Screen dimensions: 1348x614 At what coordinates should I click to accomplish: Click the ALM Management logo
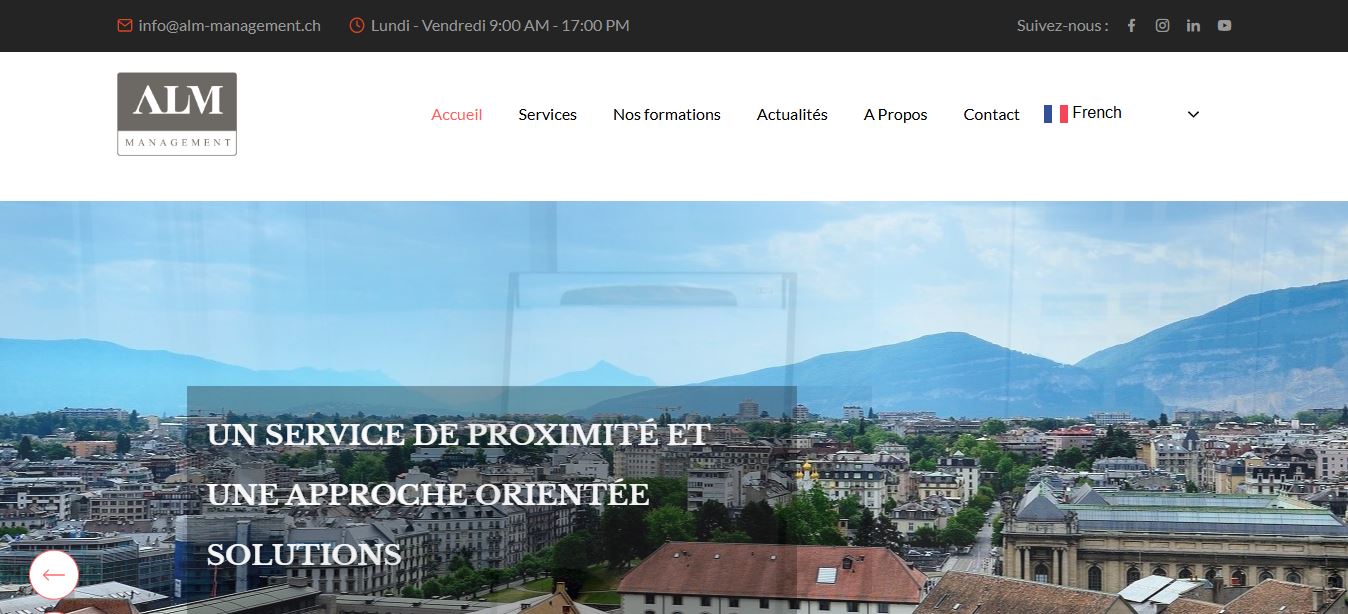tap(177, 114)
